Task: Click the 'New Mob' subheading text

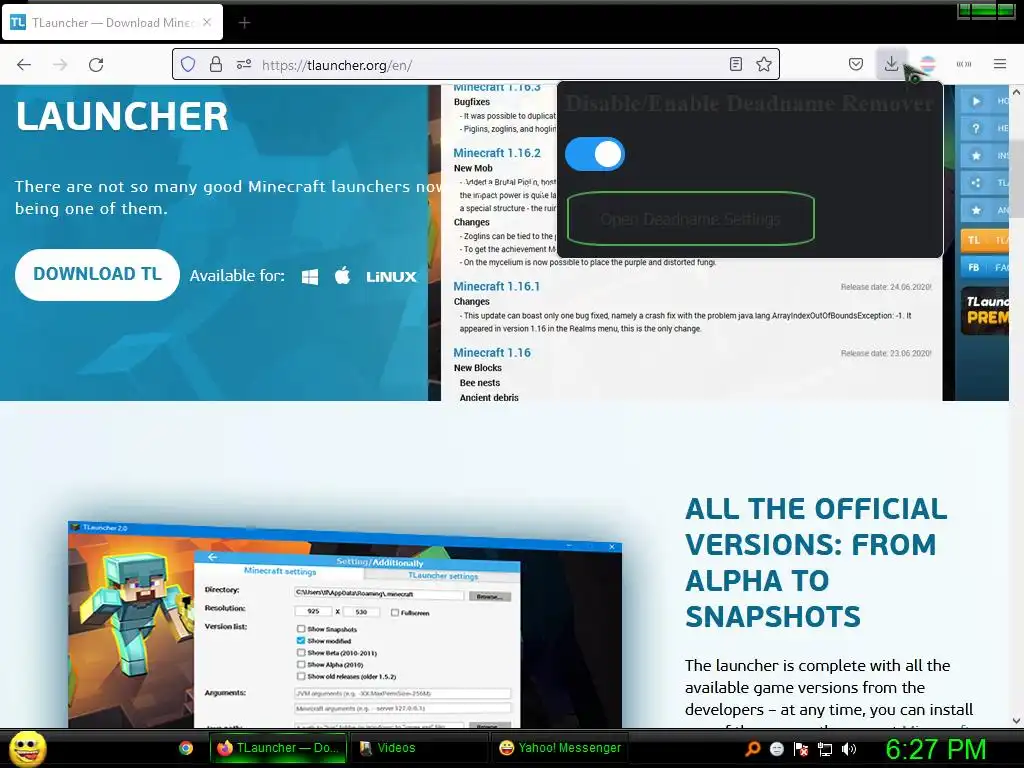Action: (x=473, y=168)
